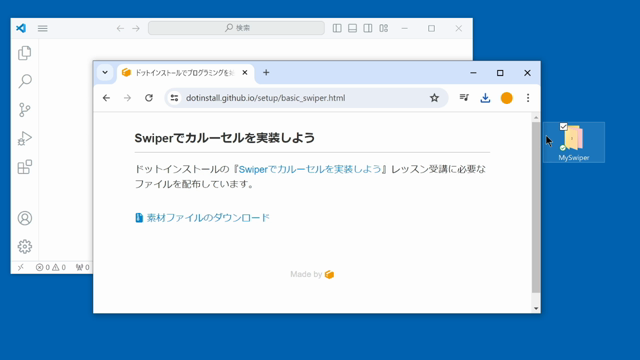This screenshot has height=360, width=640.
Task: Click the ports indicator in VS Code status bar
Action: [82, 267]
